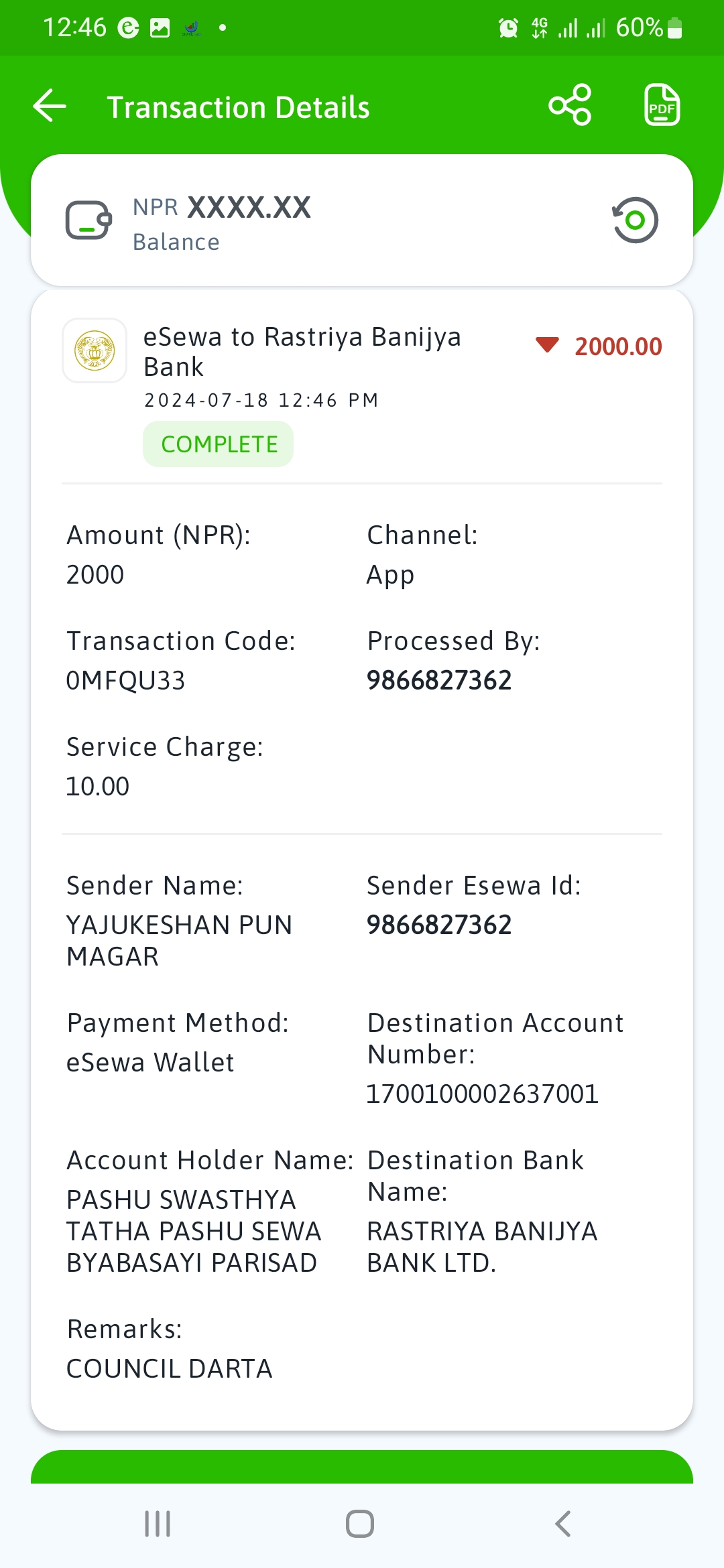Download the receipt using PDF icon

662,105
